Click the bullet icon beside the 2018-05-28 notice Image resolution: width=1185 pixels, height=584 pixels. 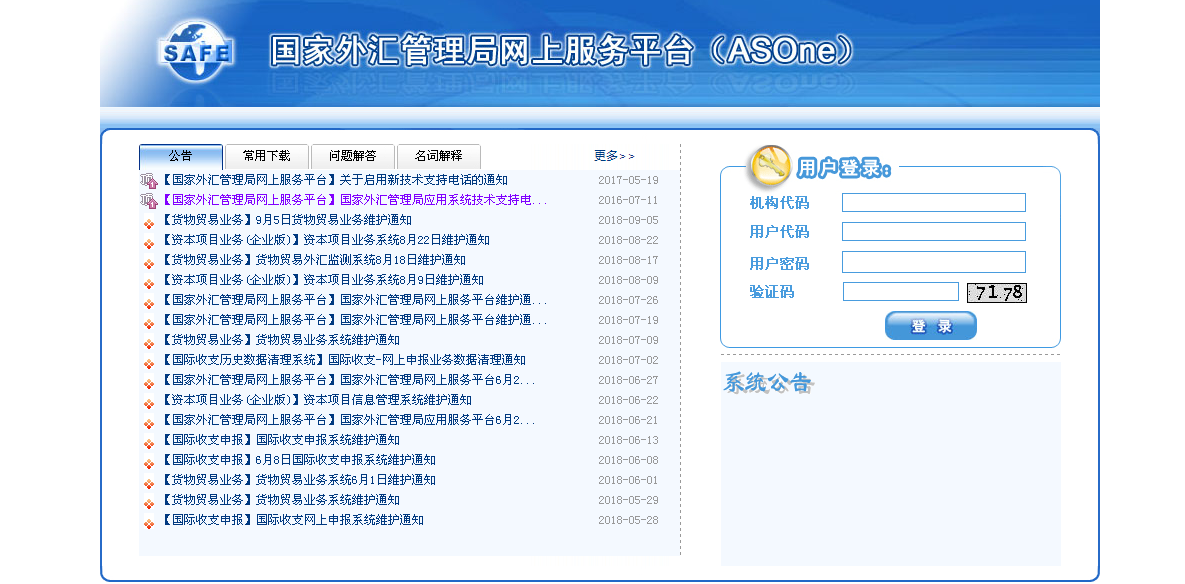click(x=149, y=522)
